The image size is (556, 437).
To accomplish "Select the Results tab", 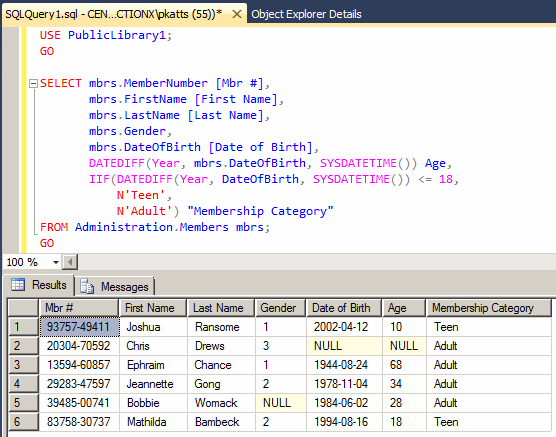I will (x=39, y=285).
